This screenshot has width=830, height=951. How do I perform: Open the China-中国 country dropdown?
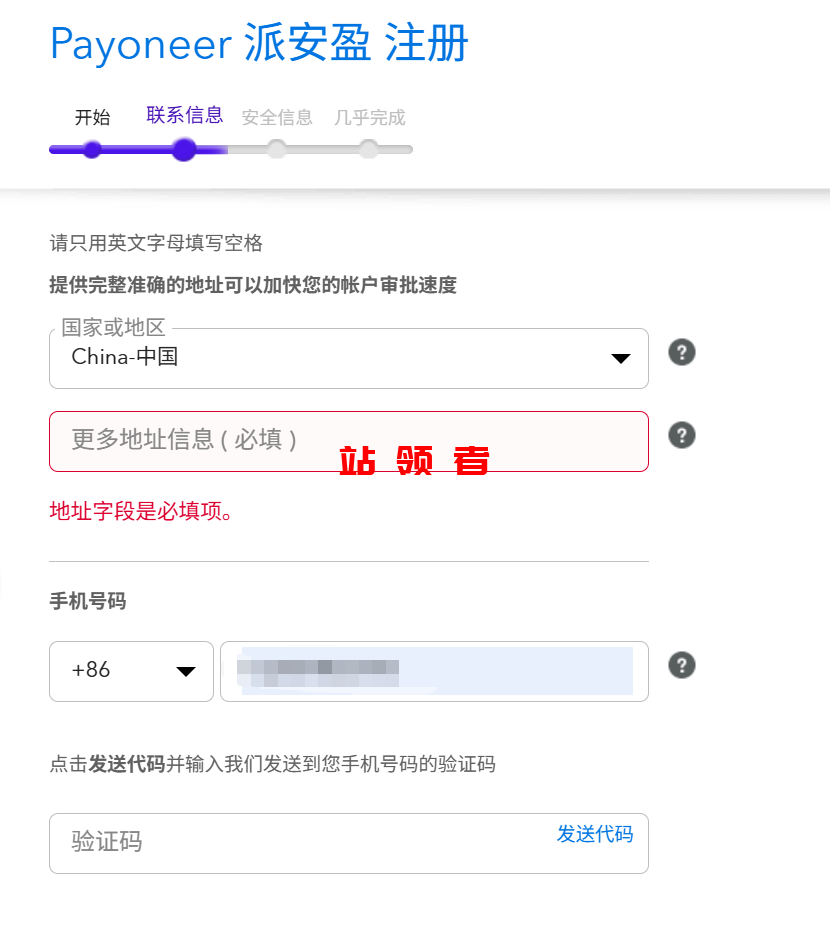pos(348,358)
